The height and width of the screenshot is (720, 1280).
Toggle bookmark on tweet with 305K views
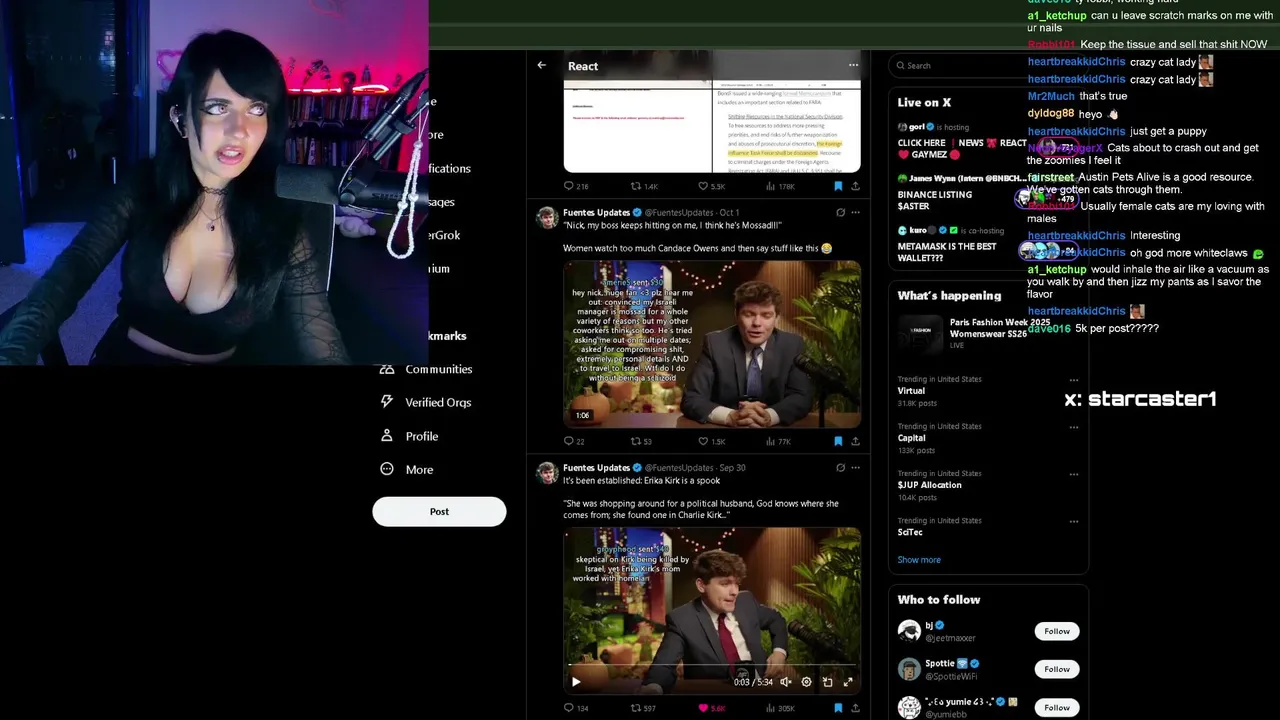838,708
